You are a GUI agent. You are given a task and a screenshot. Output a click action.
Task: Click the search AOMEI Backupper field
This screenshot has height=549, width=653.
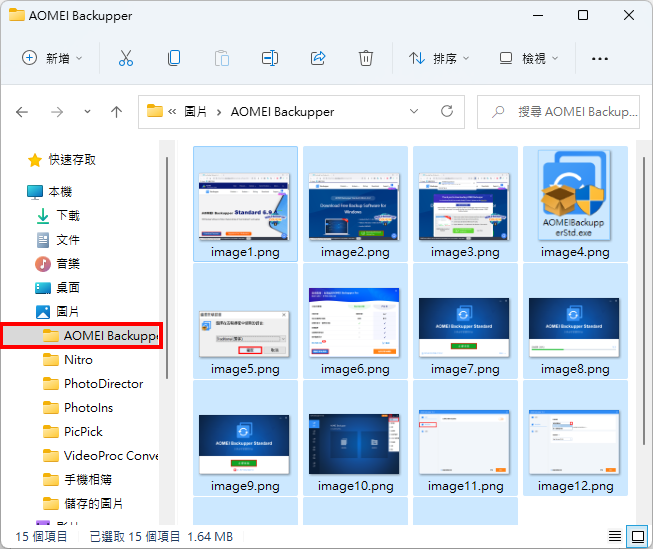558,112
